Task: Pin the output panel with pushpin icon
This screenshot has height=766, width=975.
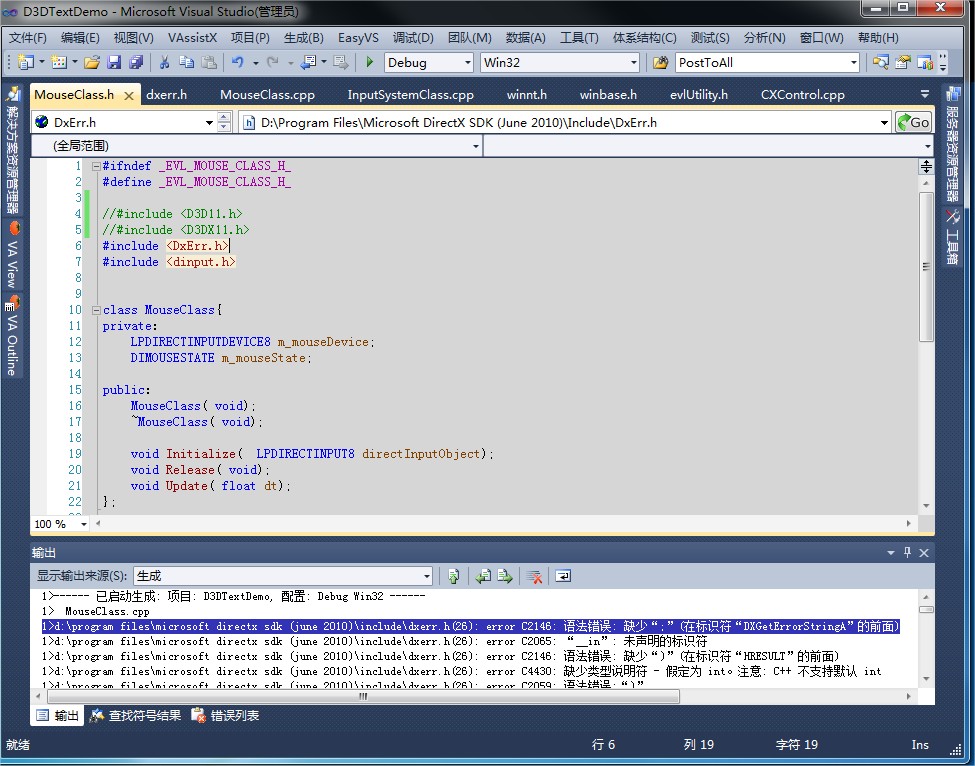Action: [x=908, y=552]
